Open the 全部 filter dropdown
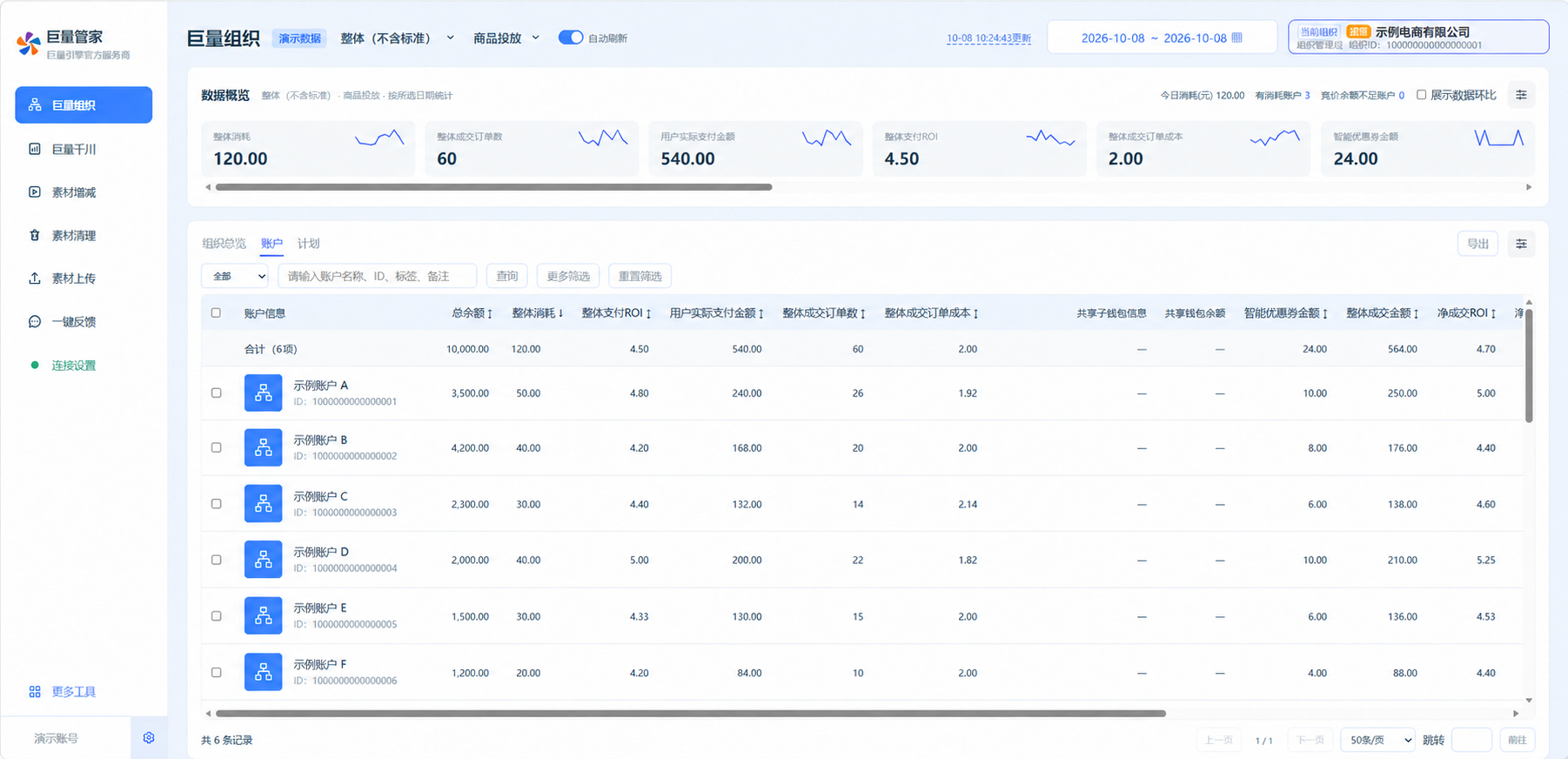The height and width of the screenshot is (759, 1568). click(x=235, y=276)
